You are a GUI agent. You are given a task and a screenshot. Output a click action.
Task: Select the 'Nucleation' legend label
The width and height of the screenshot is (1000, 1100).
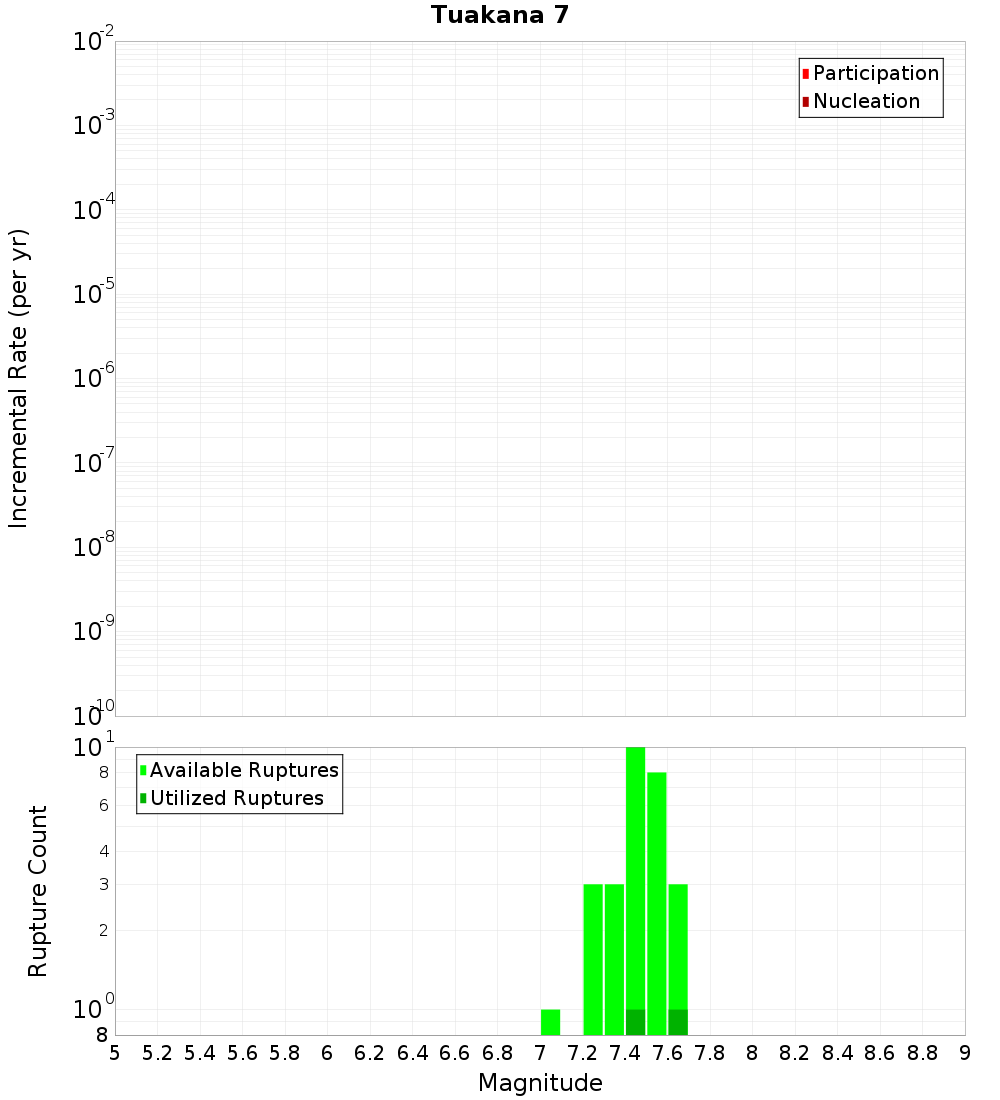point(867,102)
